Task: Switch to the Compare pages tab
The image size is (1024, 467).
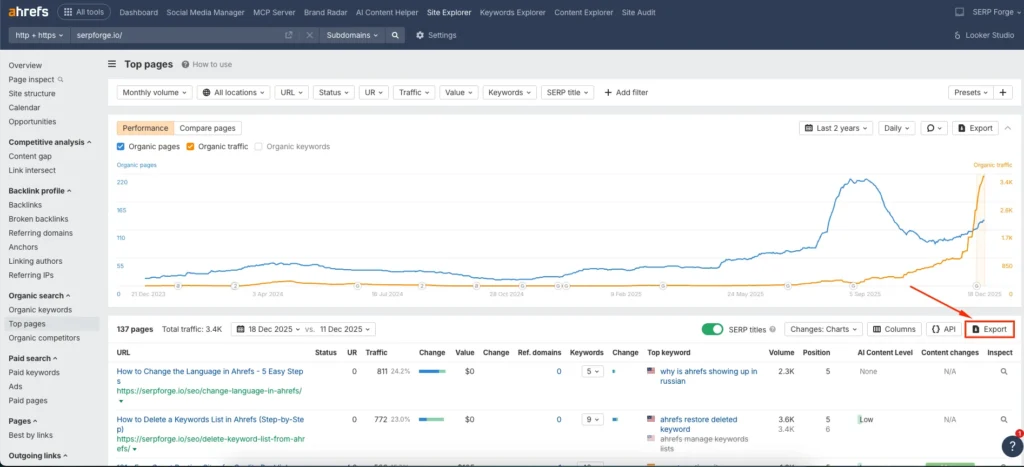Action: 207,128
